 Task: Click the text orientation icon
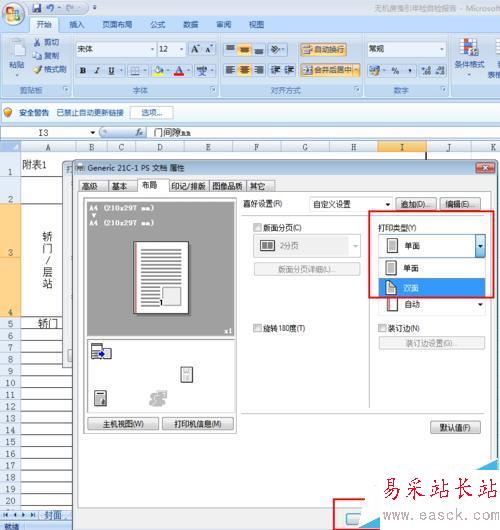pos(277,49)
